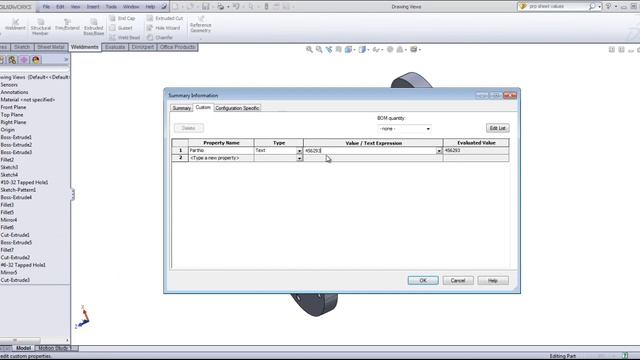Open the Hole Wizard
Screen dimensions: 640x360
tap(163, 28)
